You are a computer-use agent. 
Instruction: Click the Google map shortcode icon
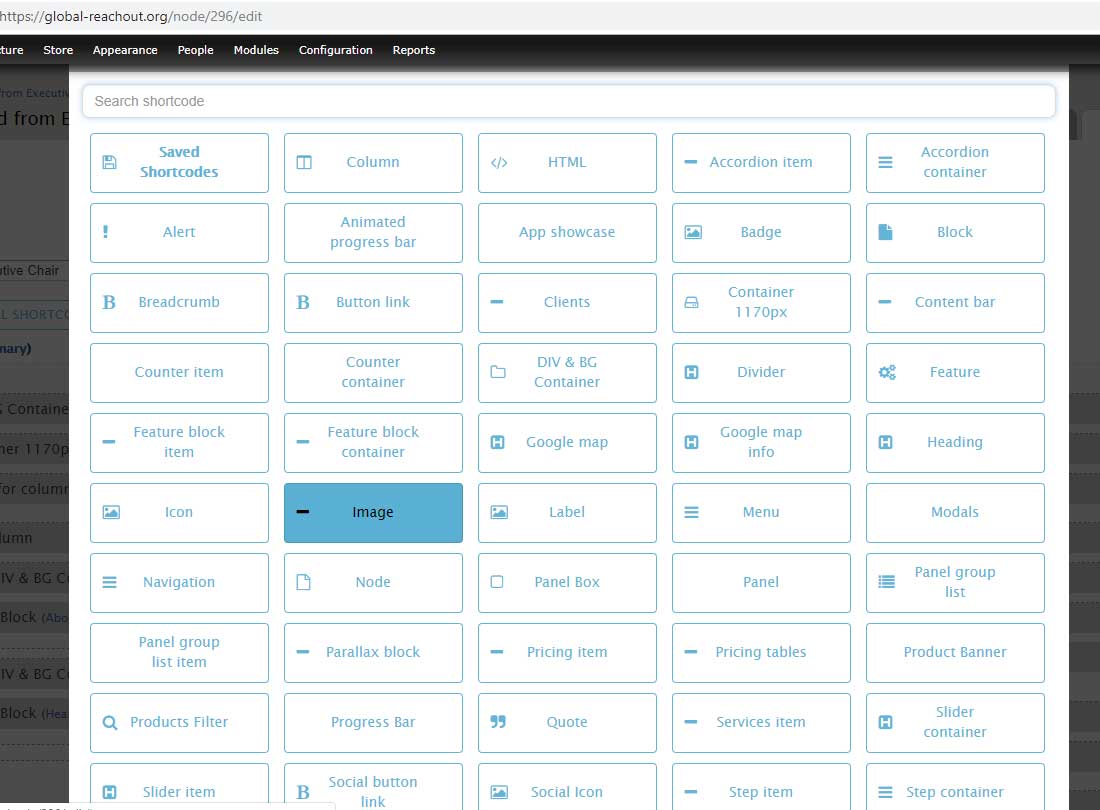point(497,442)
